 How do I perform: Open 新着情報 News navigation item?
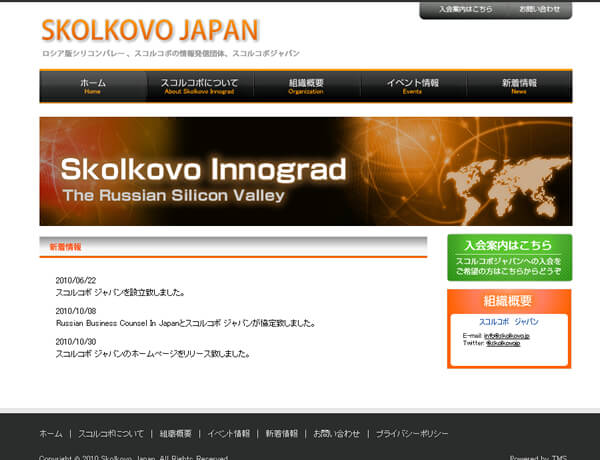click(519, 86)
